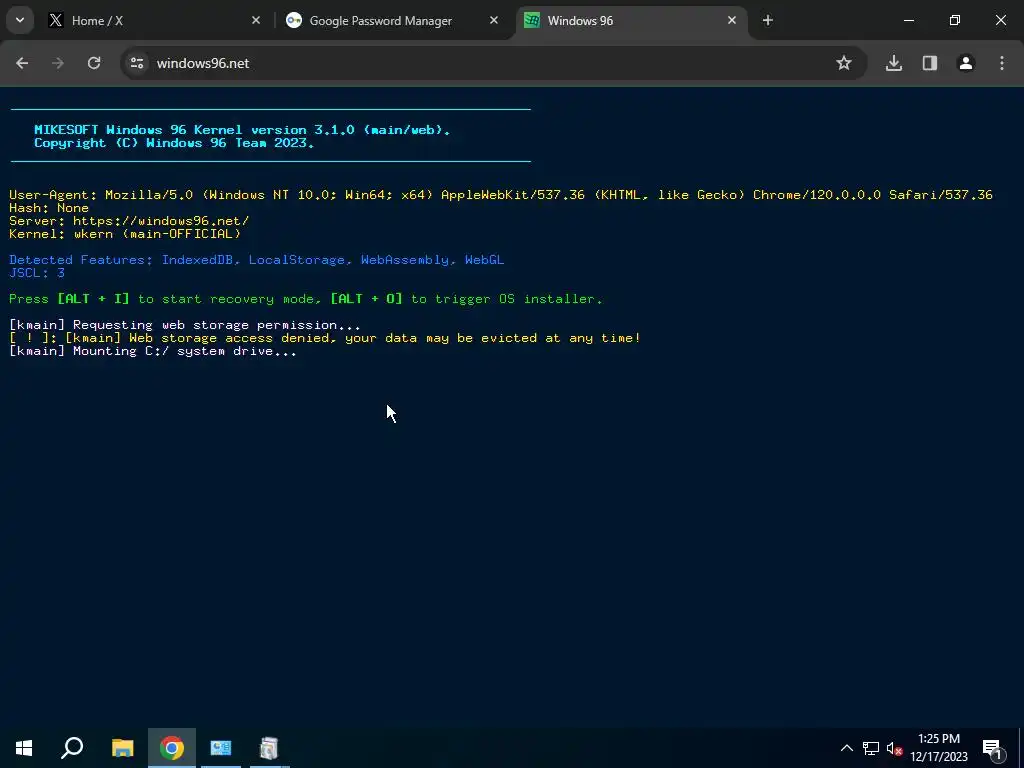Click the MIKESOFT Windows 96 Kernel version heading
The height and width of the screenshot is (768, 1024).
point(242,129)
